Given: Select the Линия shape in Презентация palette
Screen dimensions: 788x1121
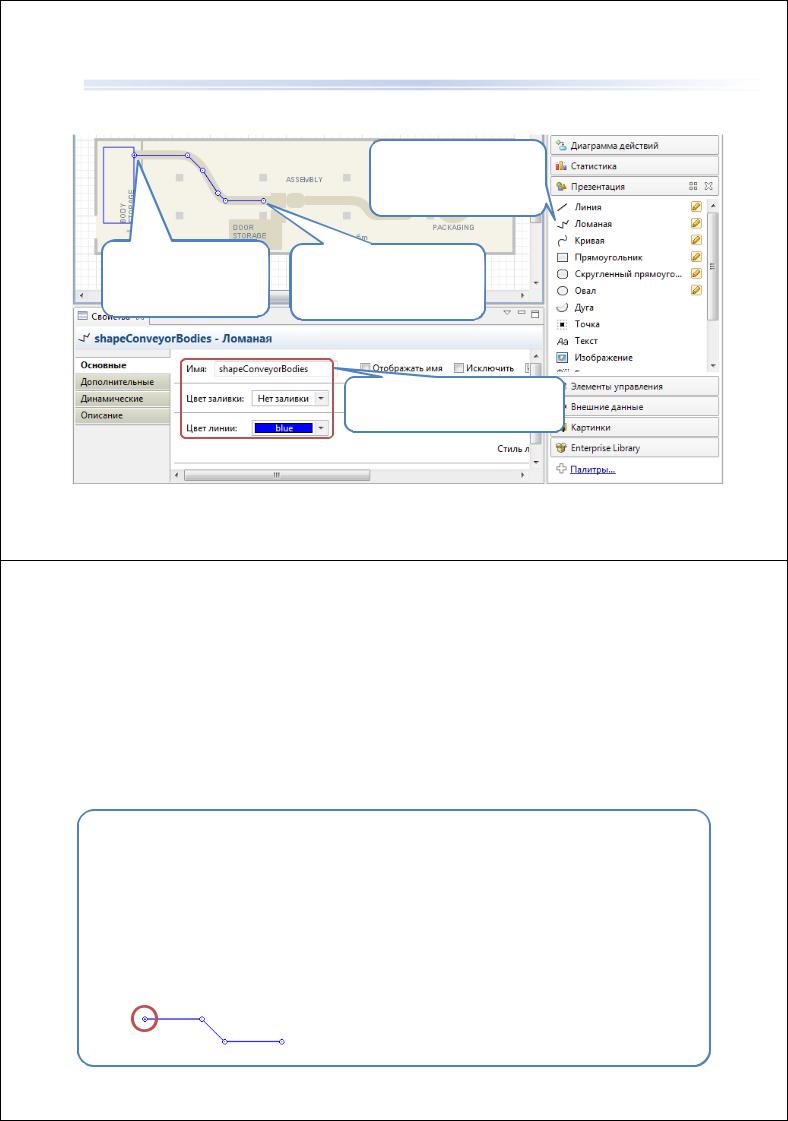Looking at the screenshot, I should pos(579,207).
